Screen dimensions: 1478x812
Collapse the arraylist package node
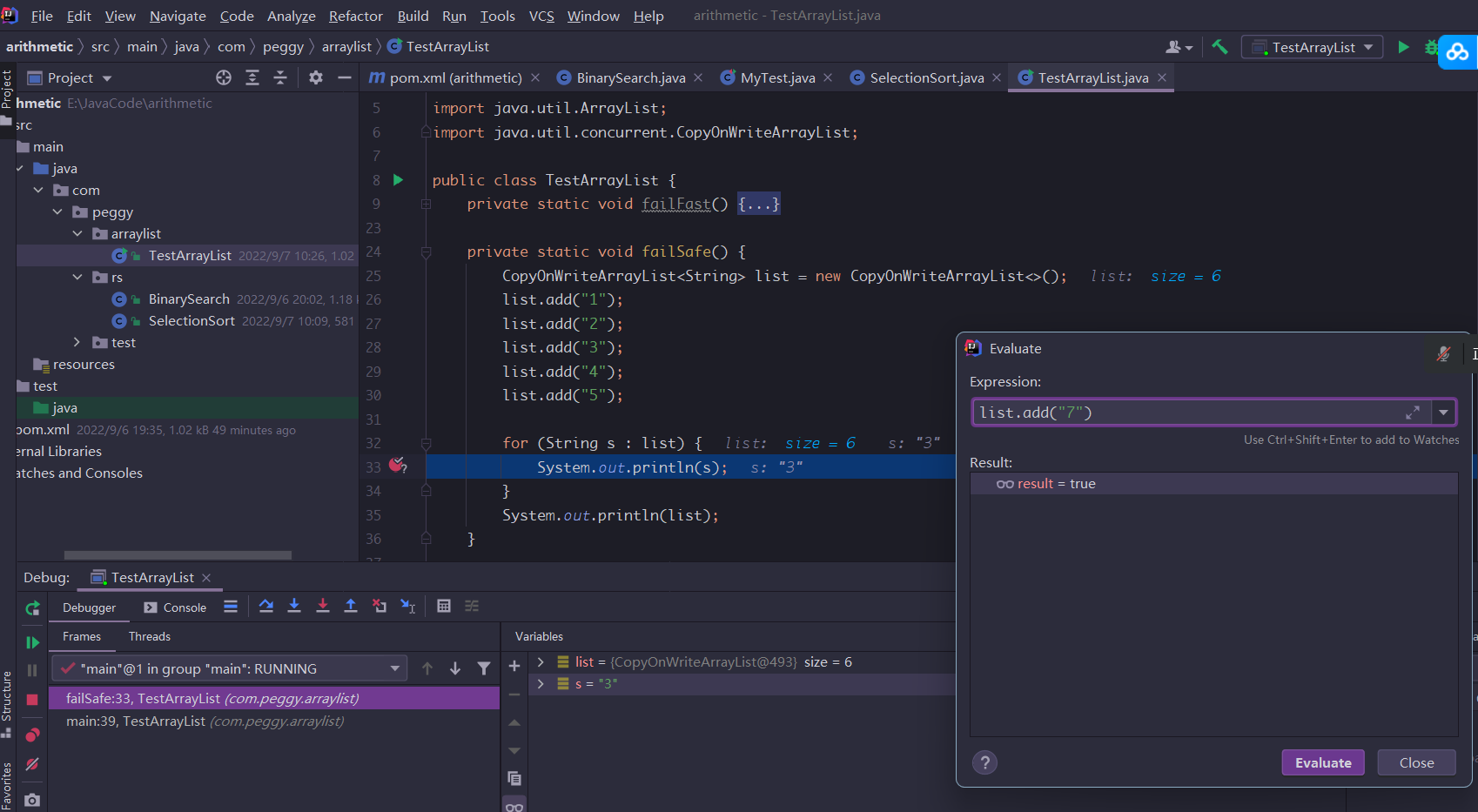point(77,233)
